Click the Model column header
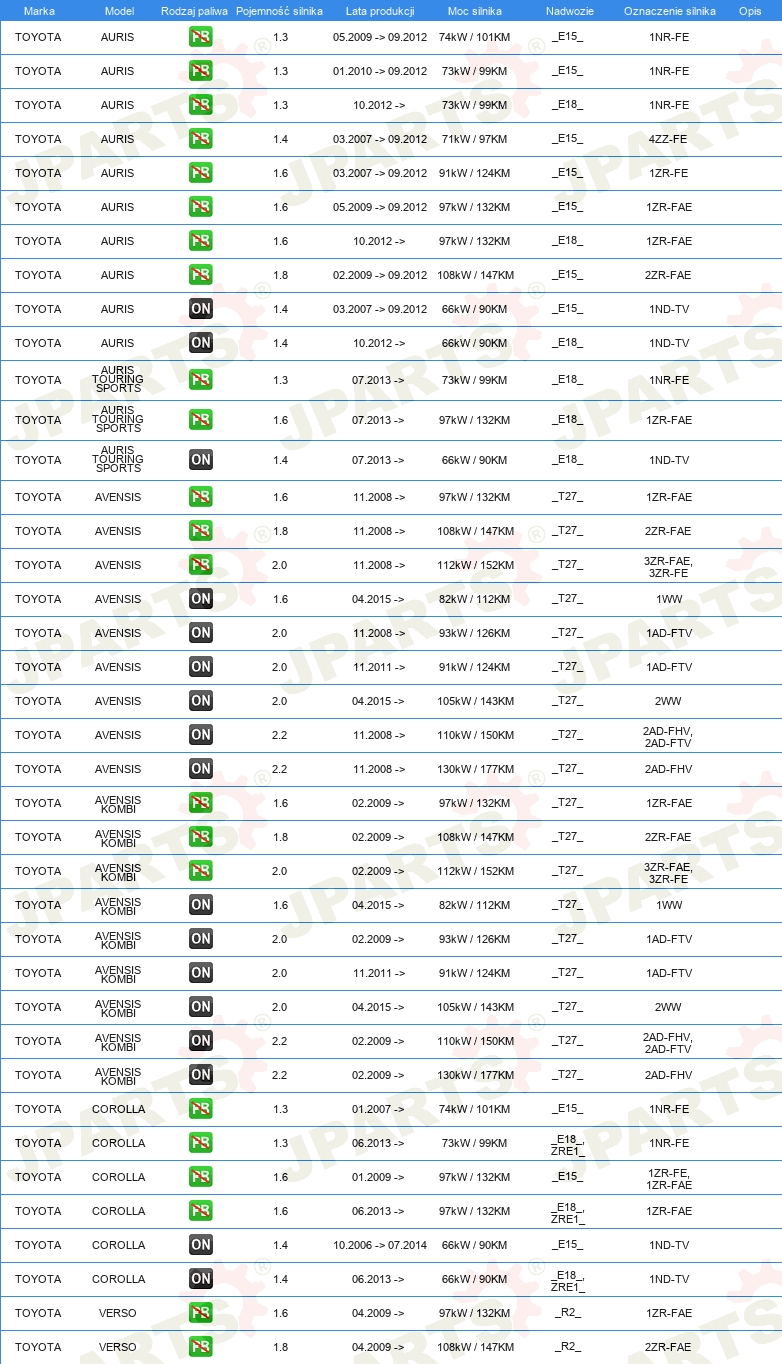 coord(120,11)
